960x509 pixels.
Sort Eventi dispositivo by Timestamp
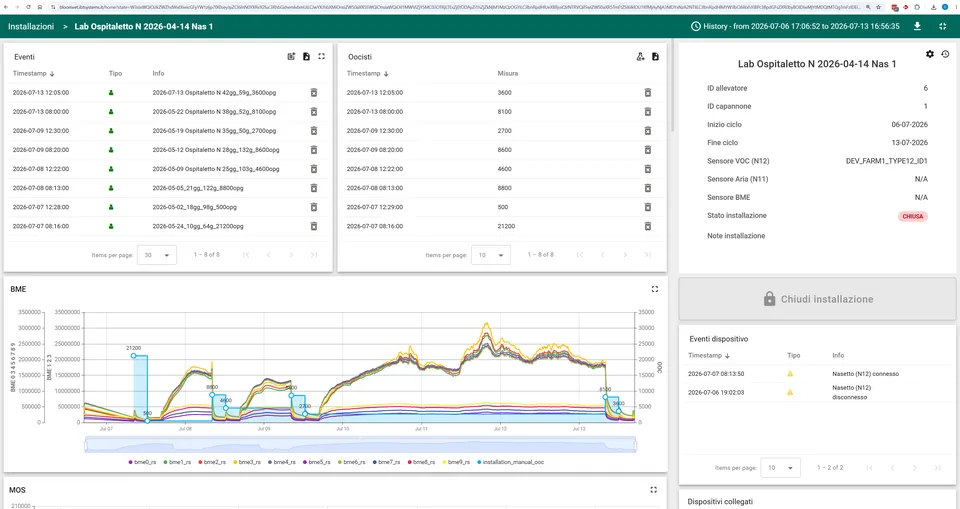[x=709, y=355]
